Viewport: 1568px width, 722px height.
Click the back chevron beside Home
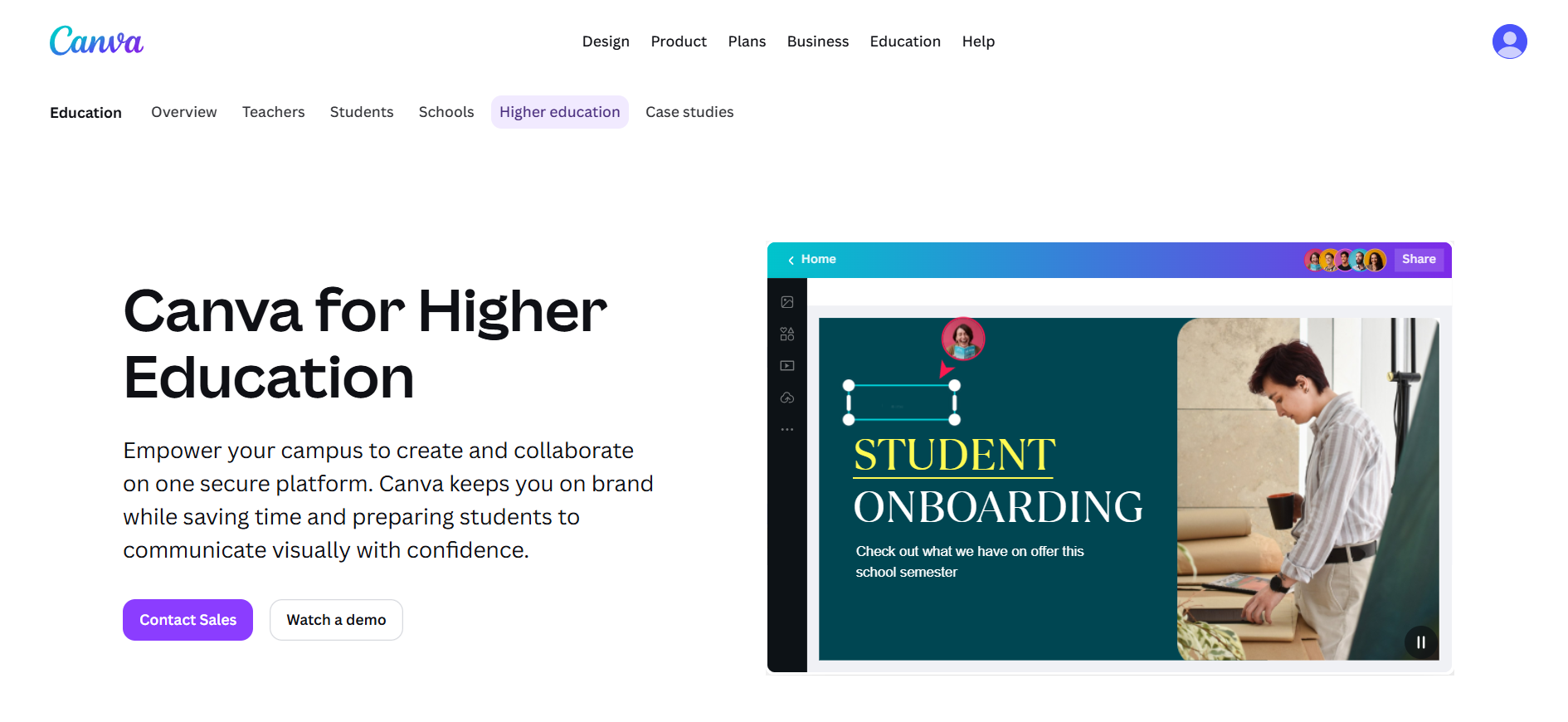pyautogui.click(x=791, y=260)
